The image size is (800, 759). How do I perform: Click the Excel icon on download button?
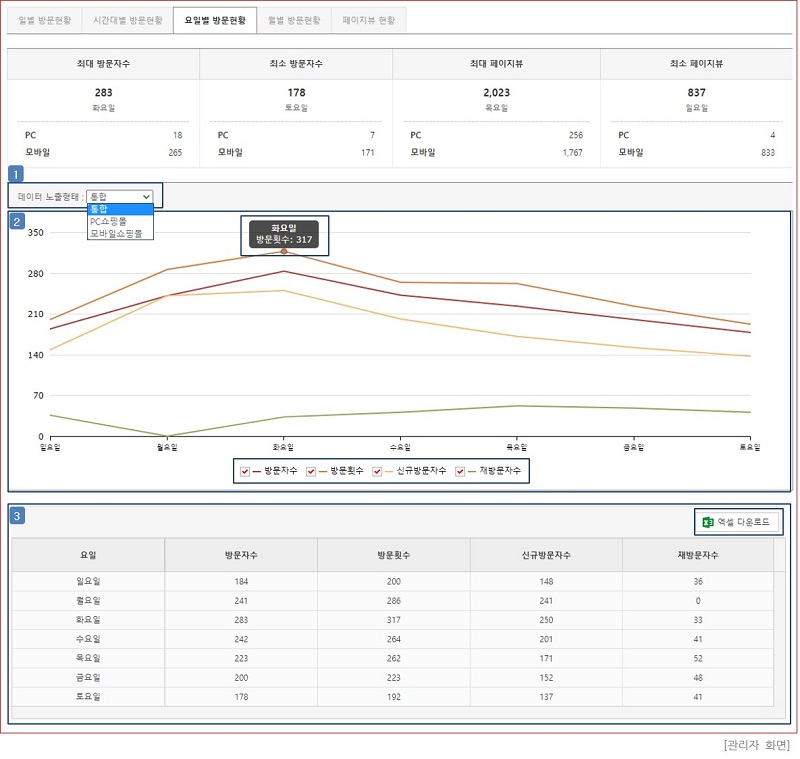pyautogui.click(x=708, y=522)
